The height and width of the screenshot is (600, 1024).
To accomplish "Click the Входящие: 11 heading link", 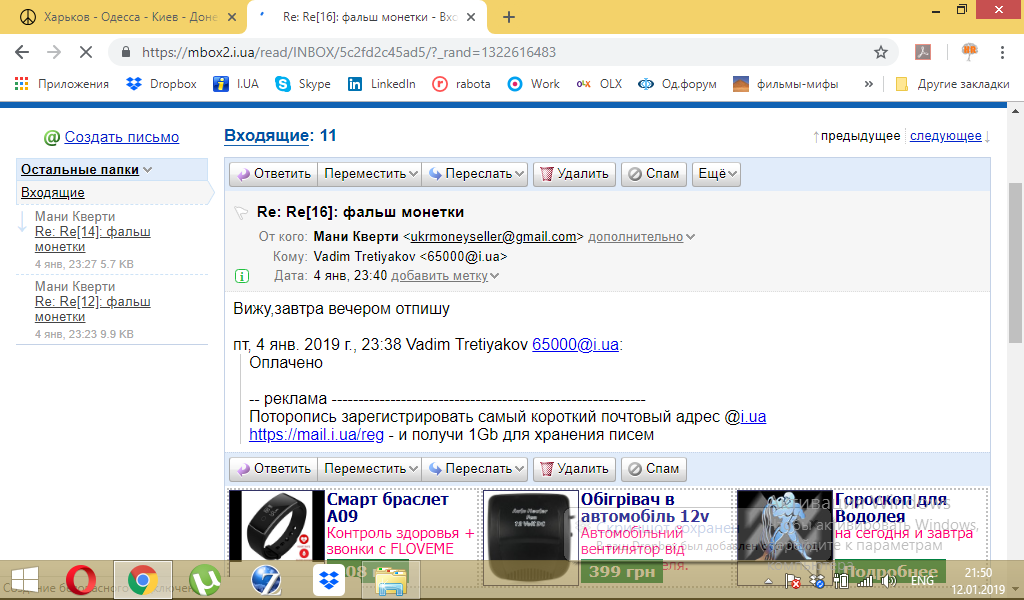I will (x=266, y=136).
